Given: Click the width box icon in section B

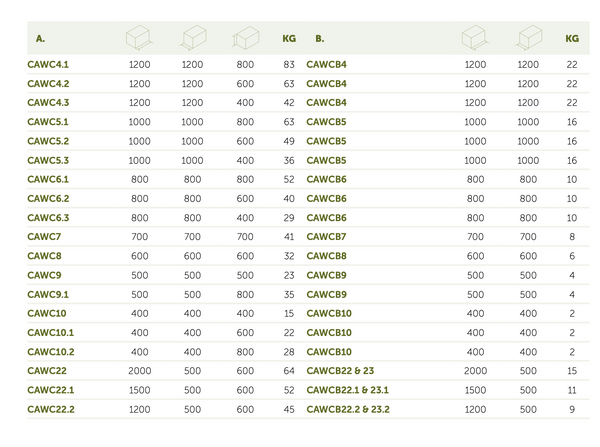Looking at the screenshot, I should click(475, 38).
